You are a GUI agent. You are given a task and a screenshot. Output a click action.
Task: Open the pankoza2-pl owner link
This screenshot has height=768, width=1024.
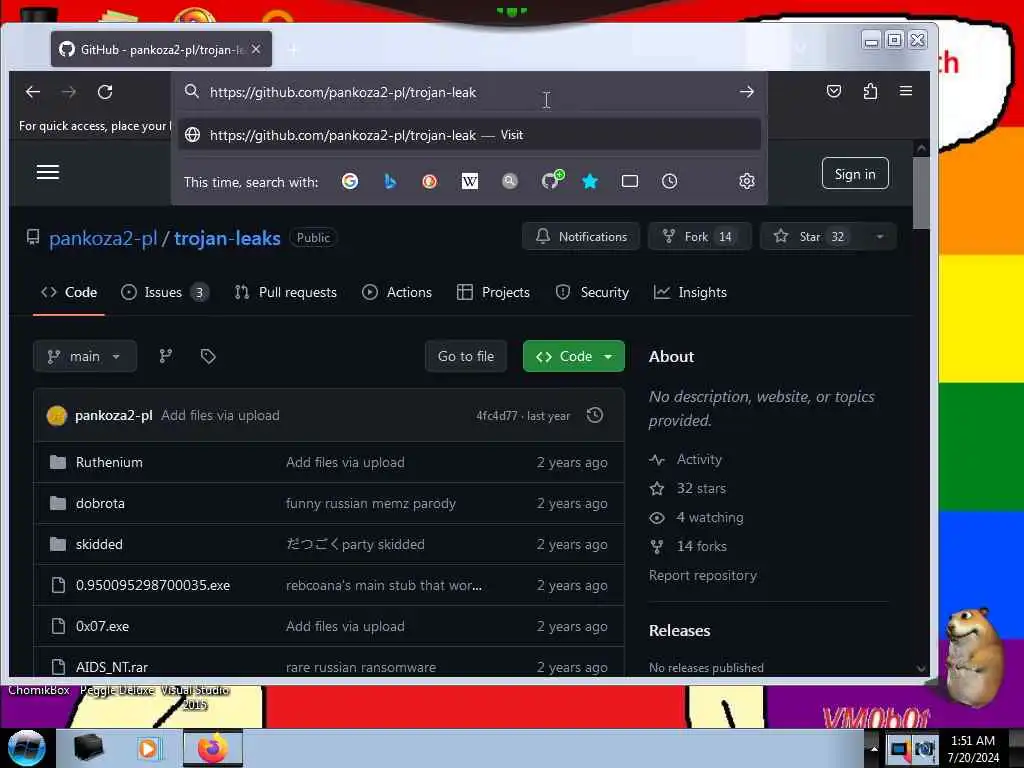pos(103,238)
